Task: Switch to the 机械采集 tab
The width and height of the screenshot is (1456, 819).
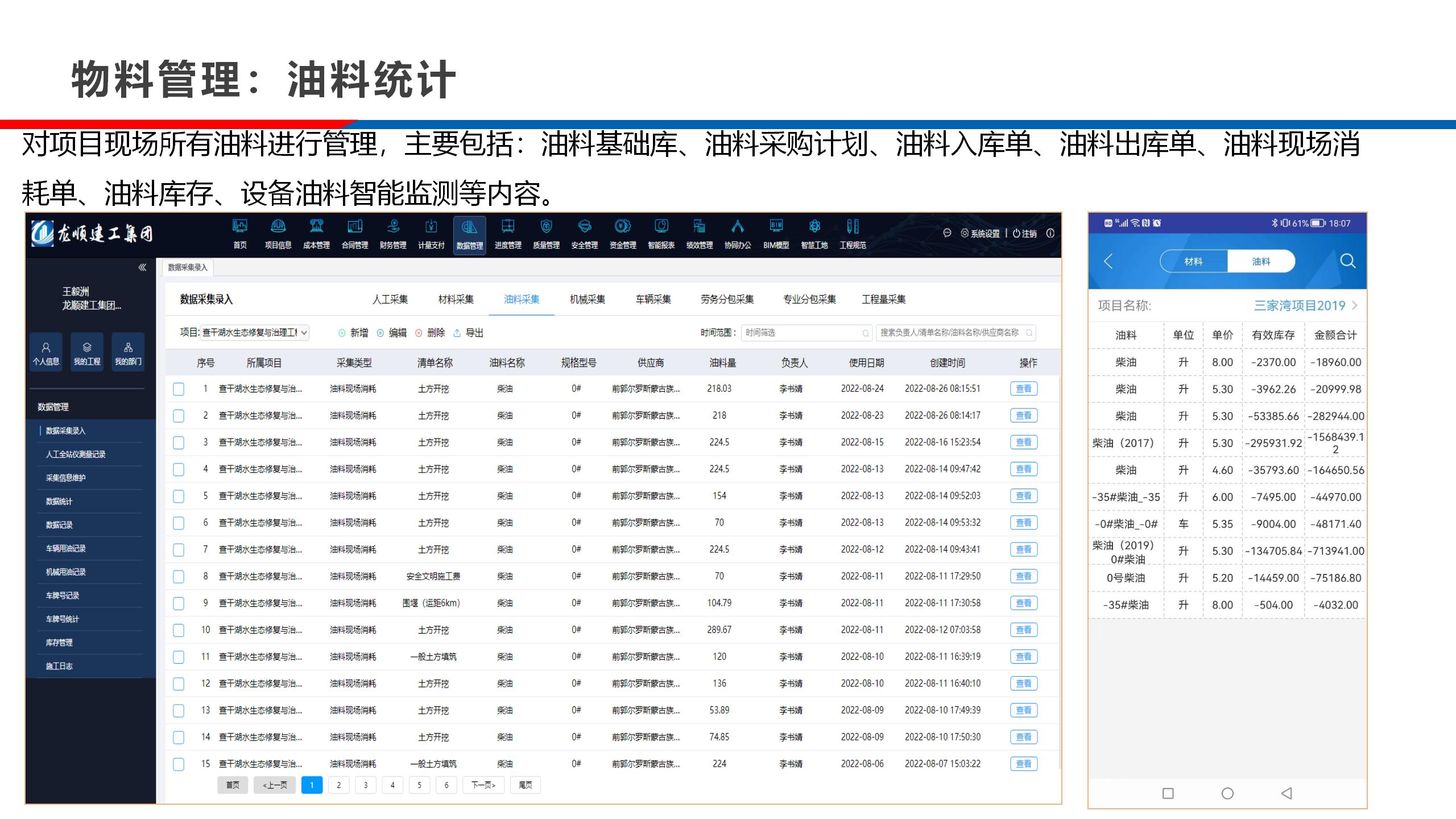Action: [587, 299]
